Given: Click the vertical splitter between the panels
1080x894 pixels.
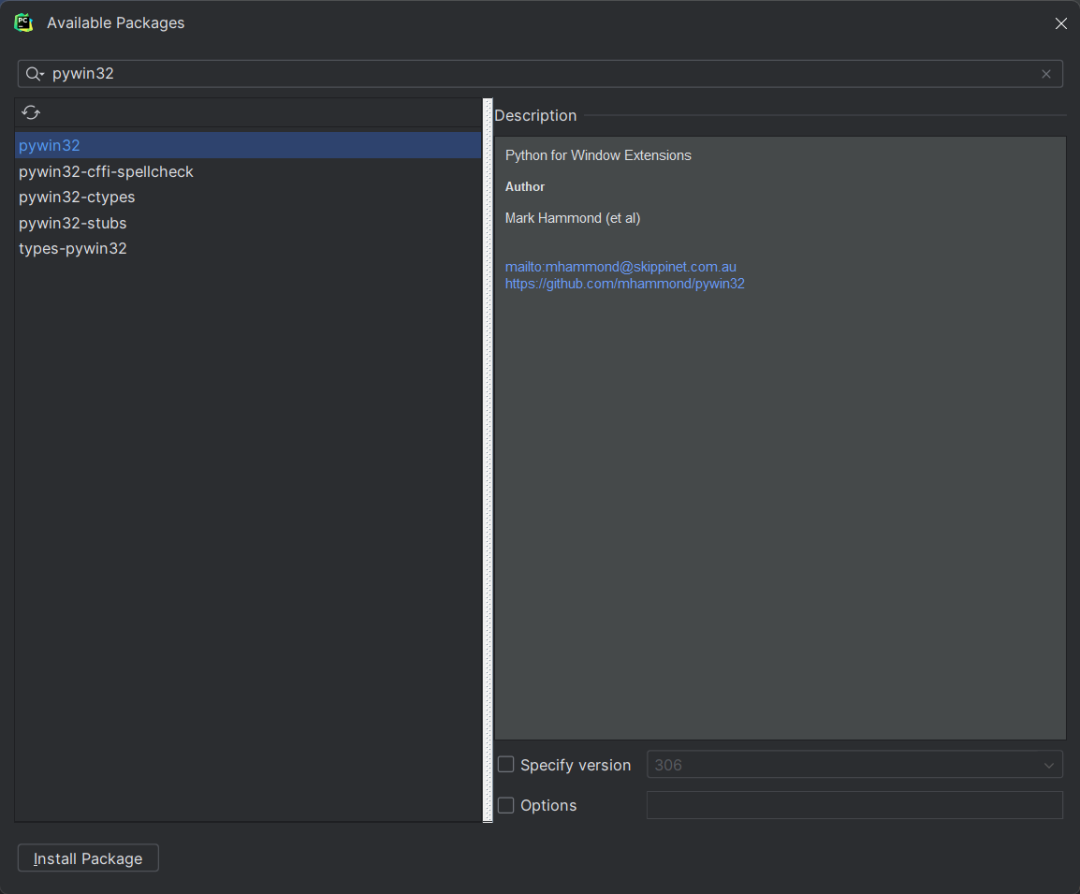Looking at the screenshot, I should (x=488, y=460).
